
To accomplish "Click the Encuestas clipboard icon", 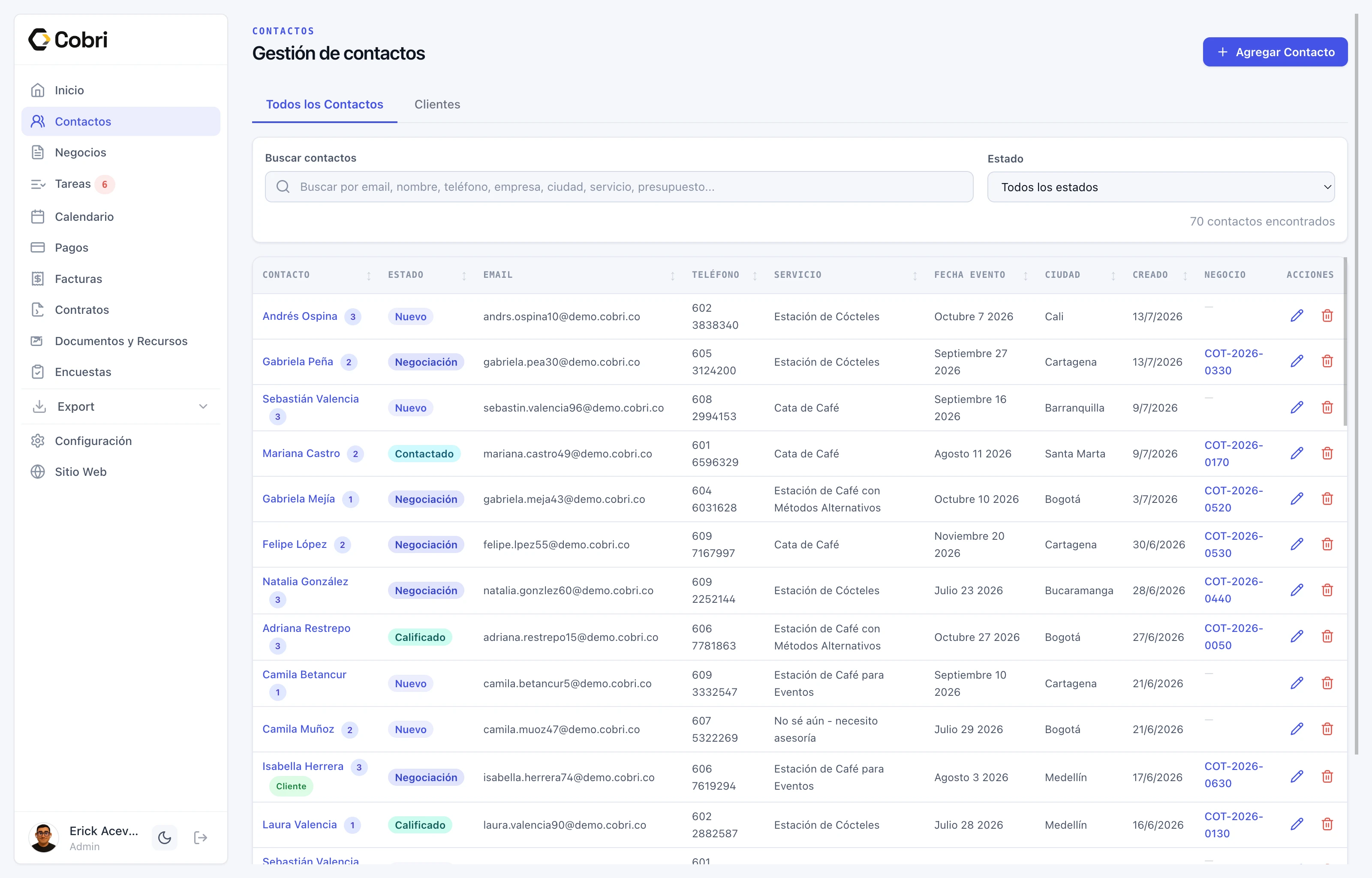I will point(38,372).
